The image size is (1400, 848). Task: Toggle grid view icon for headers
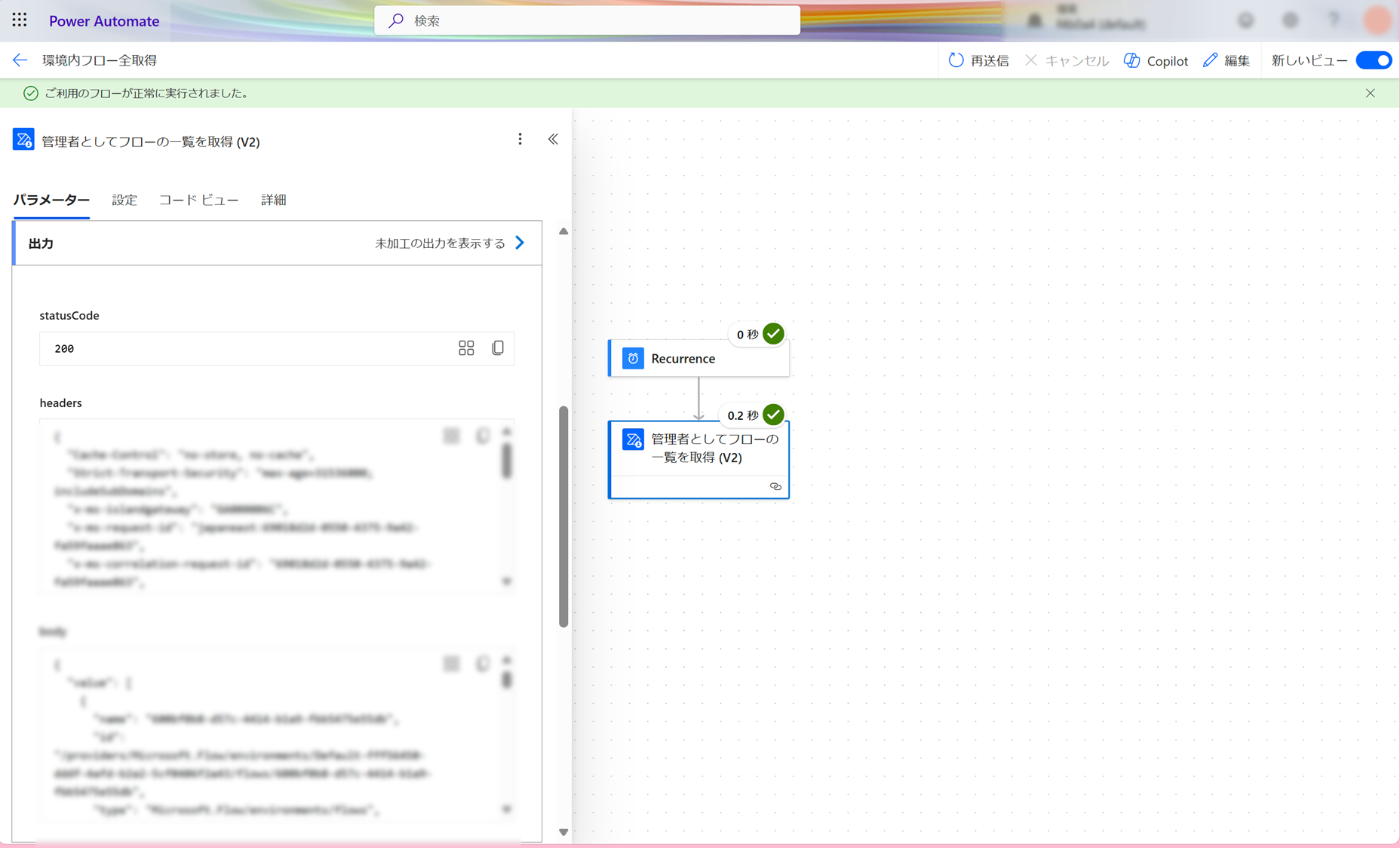point(451,435)
